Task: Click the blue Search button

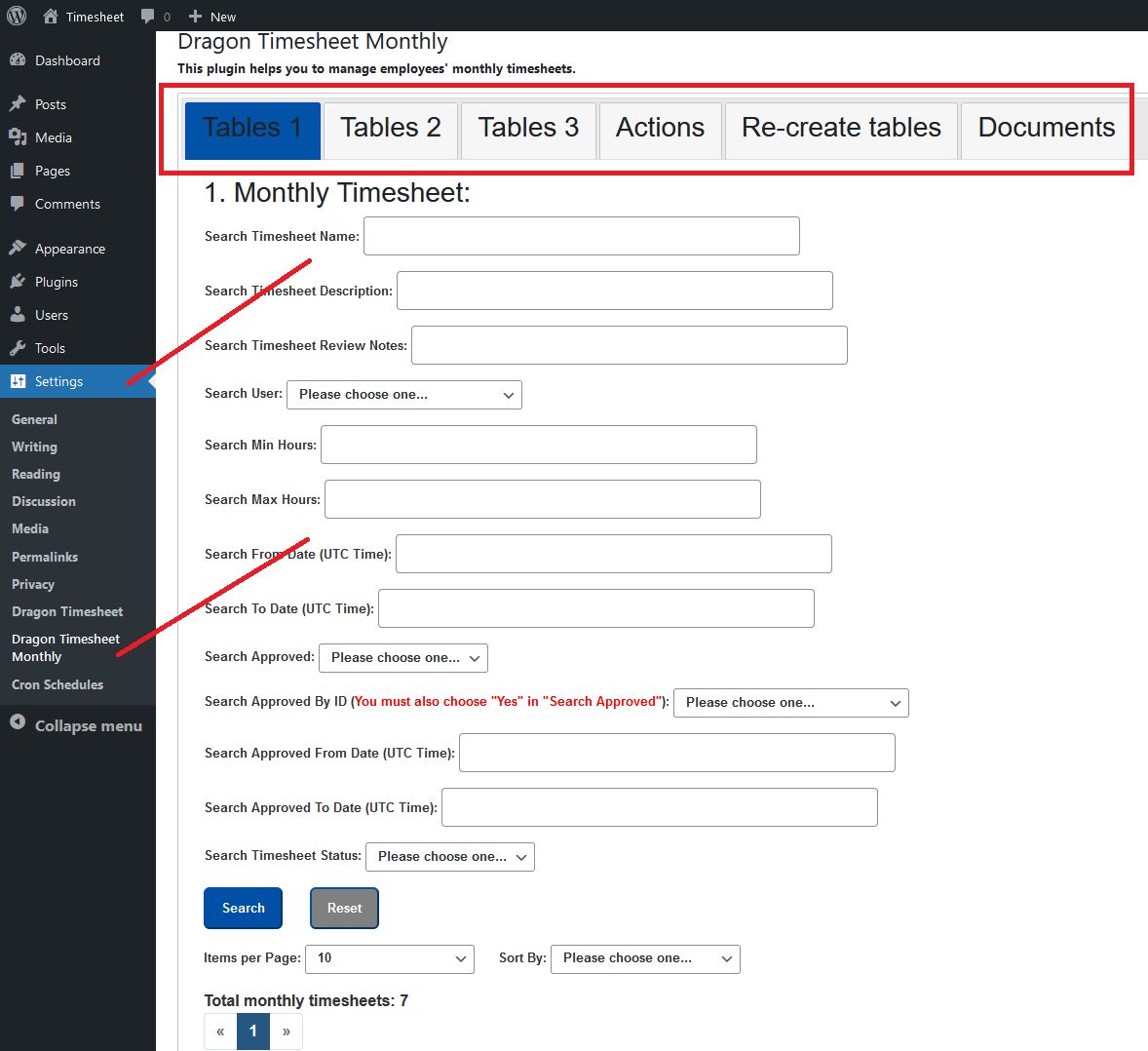Action: (x=243, y=909)
